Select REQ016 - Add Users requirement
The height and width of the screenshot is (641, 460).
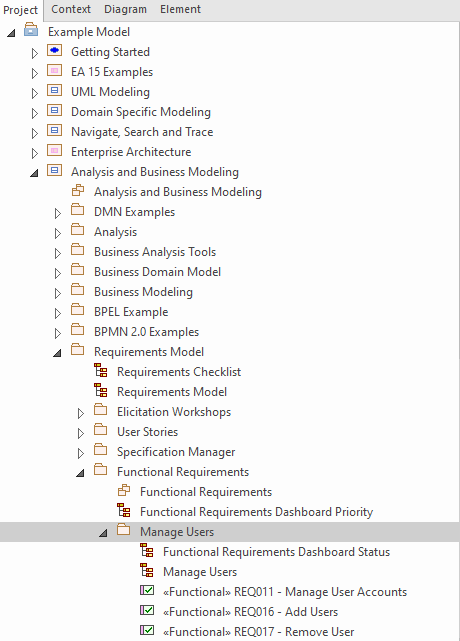pyautogui.click(x=250, y=612)
